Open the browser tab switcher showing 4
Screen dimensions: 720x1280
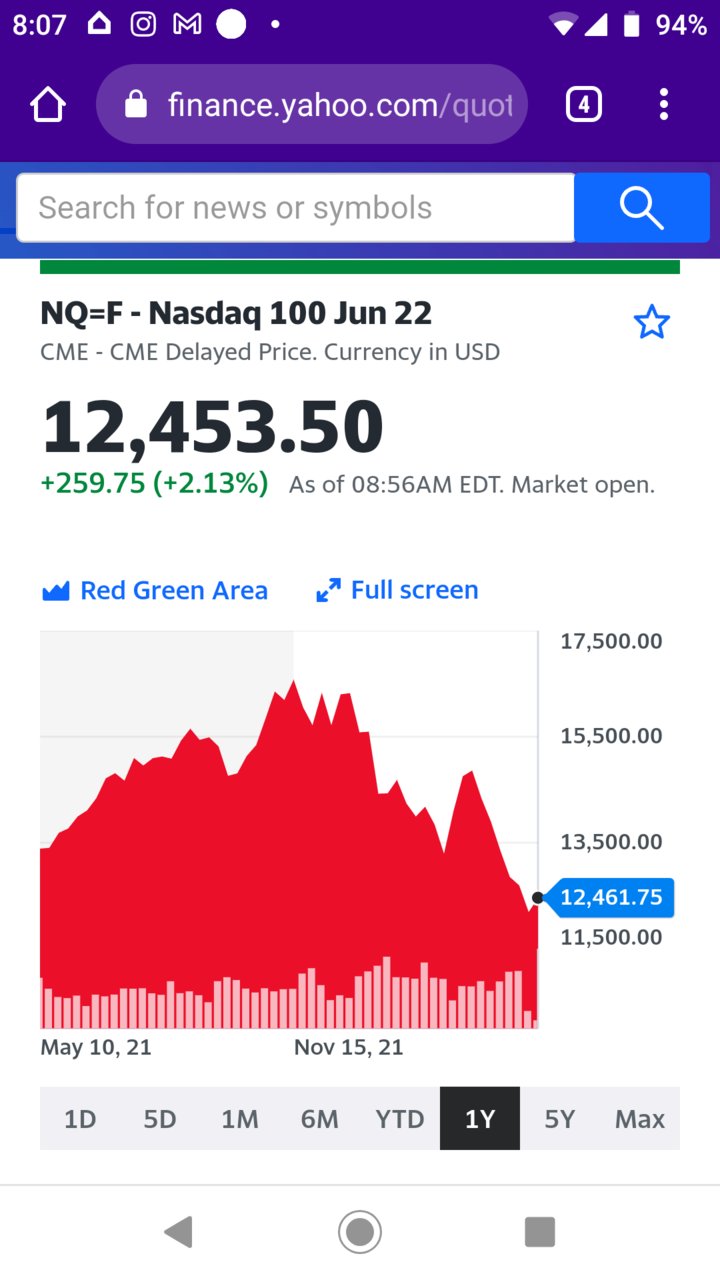(584, 104)
